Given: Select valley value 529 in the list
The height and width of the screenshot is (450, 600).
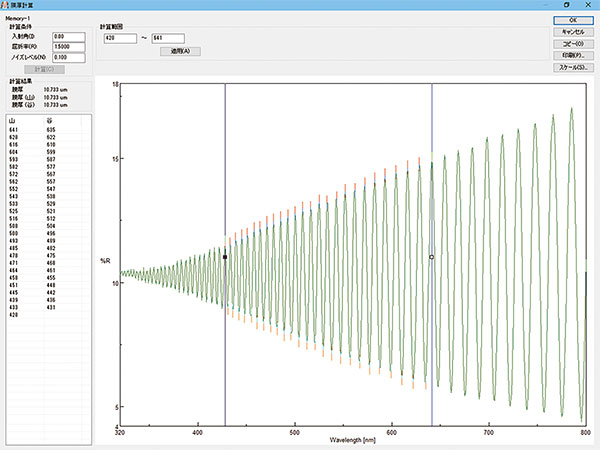Looking at the screenshot, I should (x=51, y=204).
